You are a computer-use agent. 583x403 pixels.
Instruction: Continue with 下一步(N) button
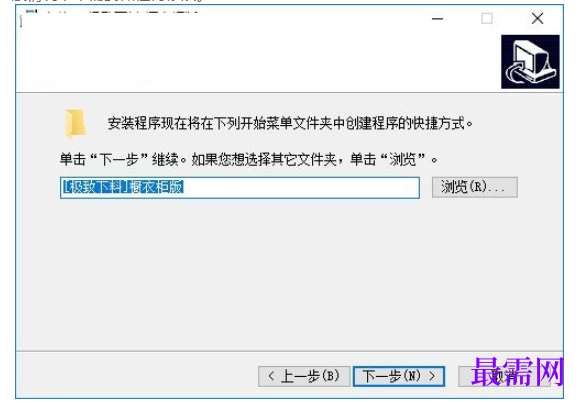[399, 376]
